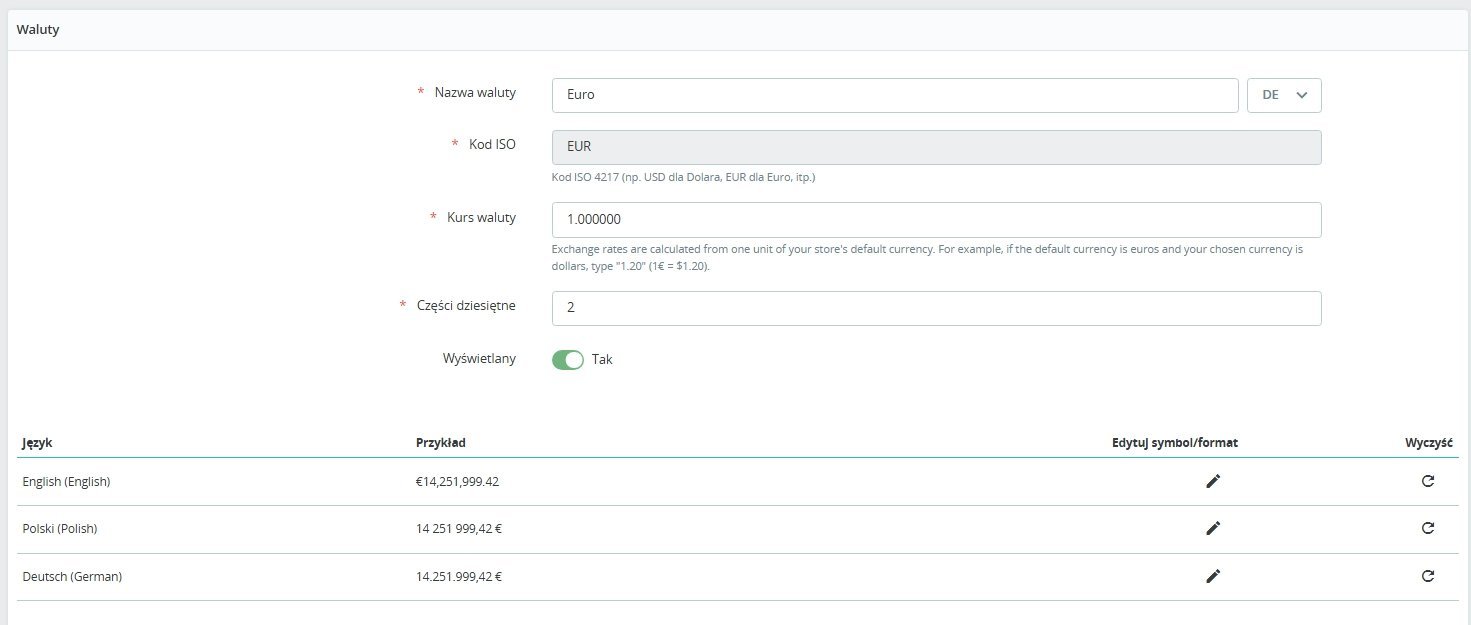
Task: Select the Polski (Polish) language row
Action: [x=60, y=528]
